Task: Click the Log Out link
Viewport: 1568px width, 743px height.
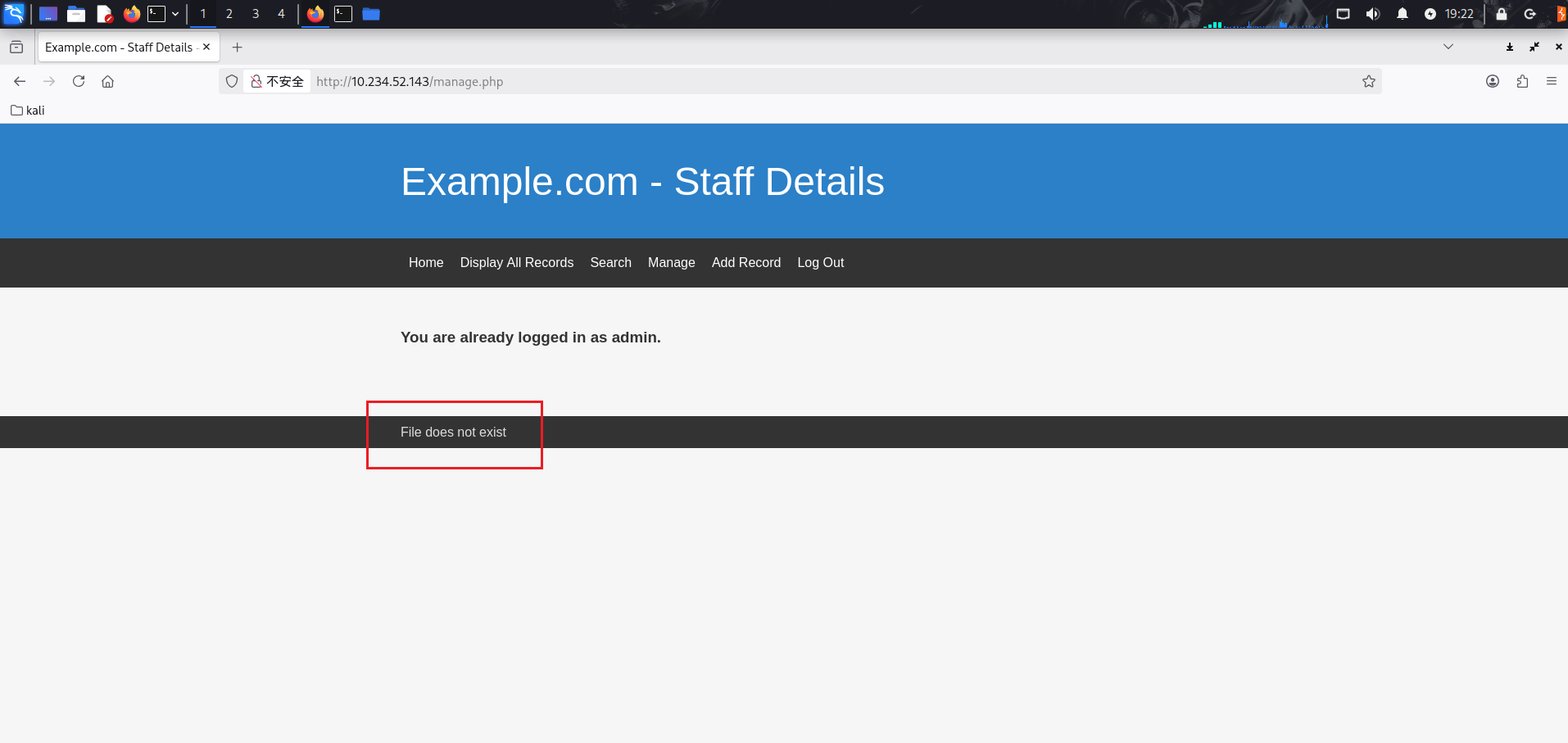Action: (820, 262)
